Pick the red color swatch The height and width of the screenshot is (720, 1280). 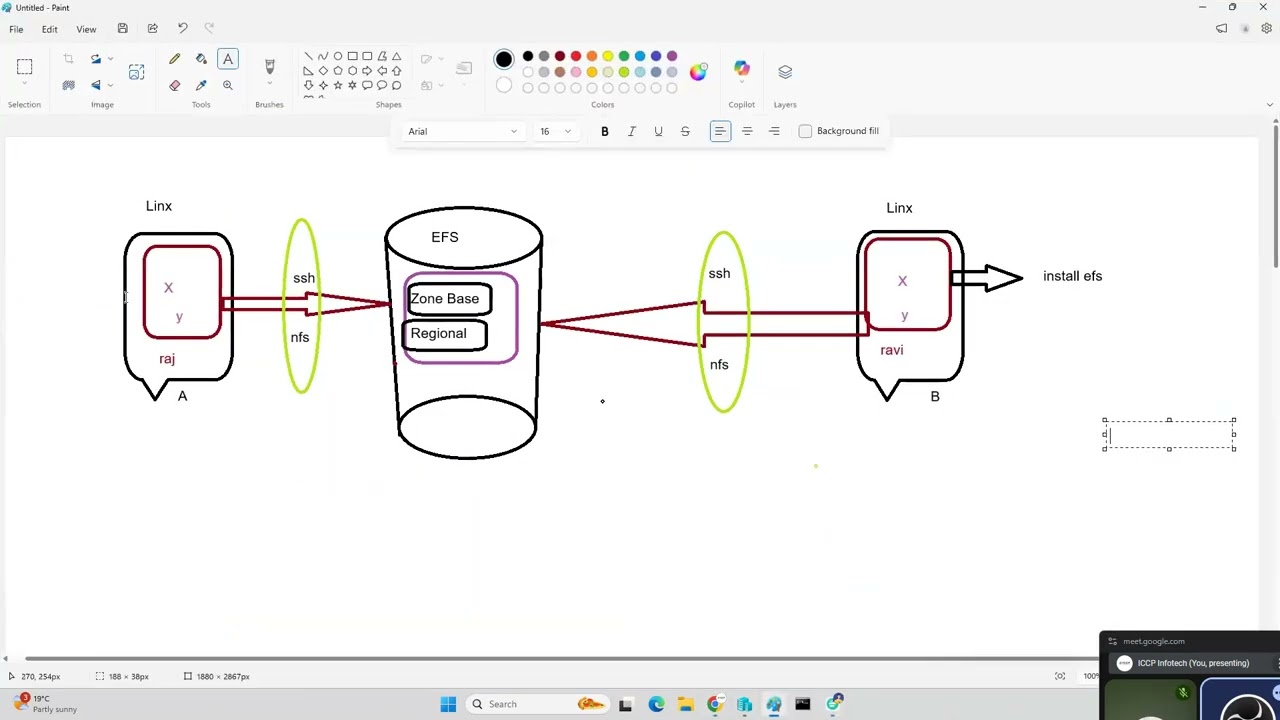(x=576, y=56)
